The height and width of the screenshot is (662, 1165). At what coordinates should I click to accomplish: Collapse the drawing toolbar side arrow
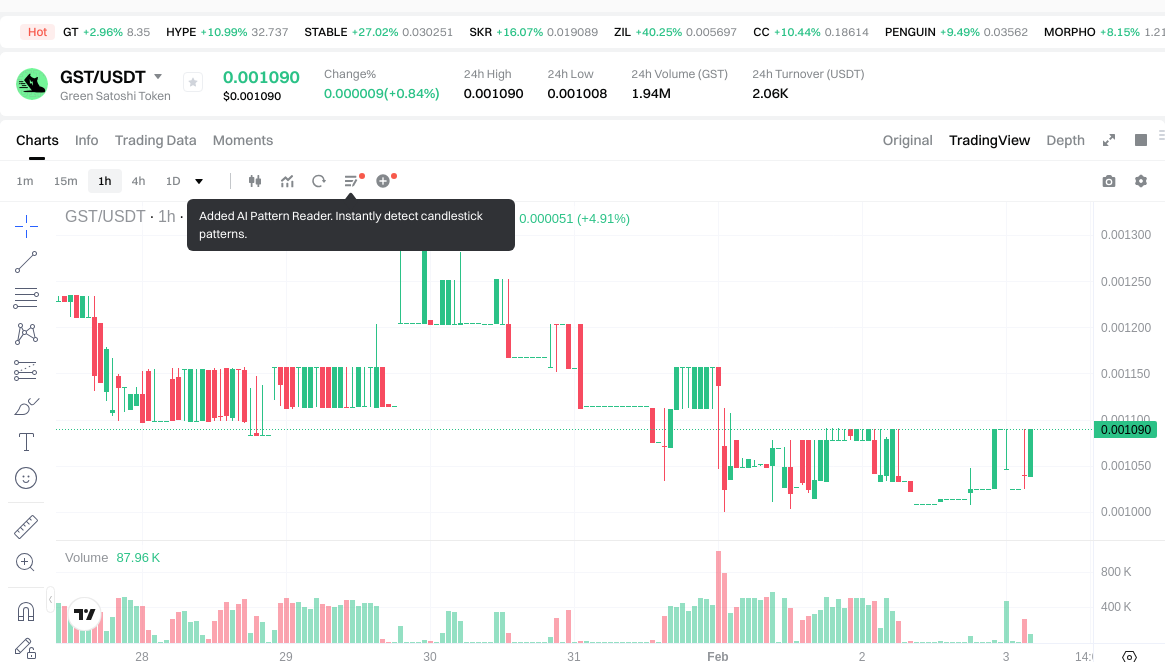[51, 600]
